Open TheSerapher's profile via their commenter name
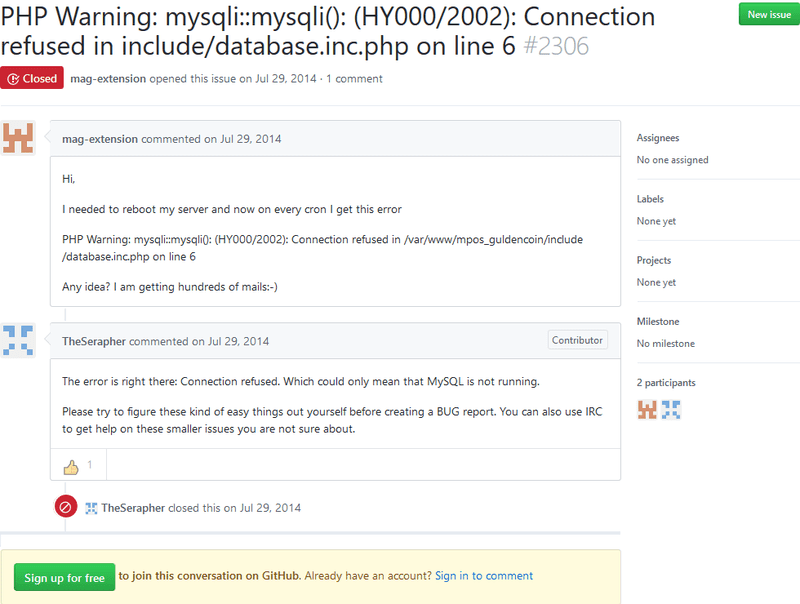The image size is (800, 604). pyautogui.click(x=95, y=341)
